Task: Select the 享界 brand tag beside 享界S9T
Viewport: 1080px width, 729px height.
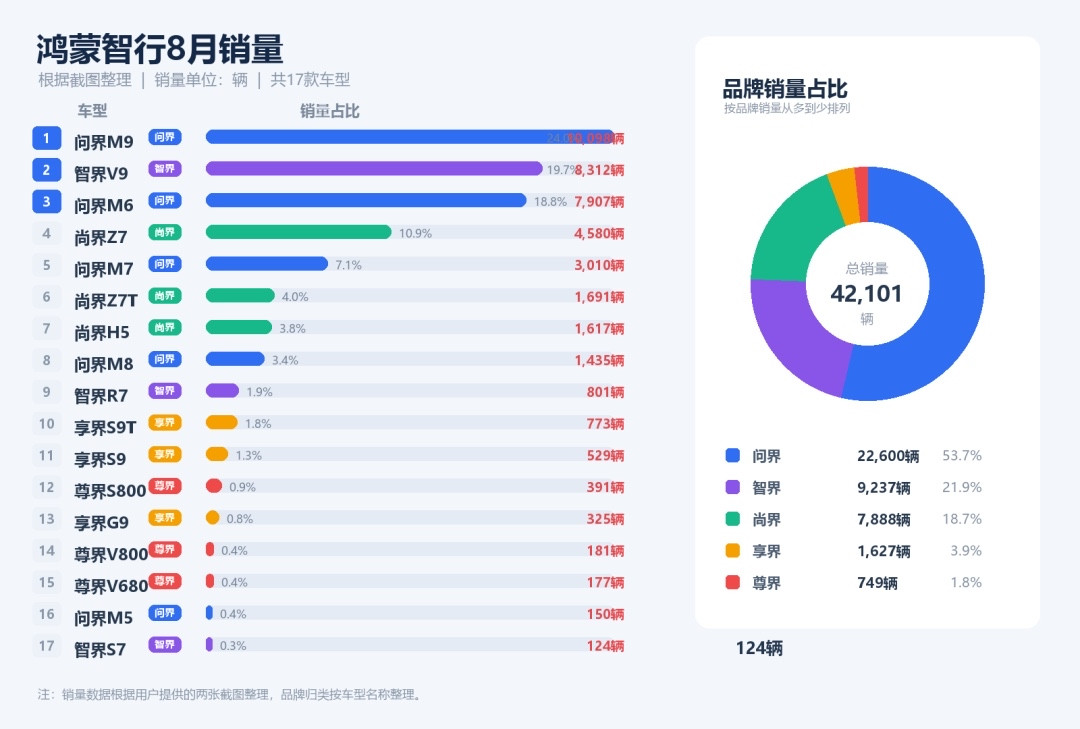Action: point(165,422)
